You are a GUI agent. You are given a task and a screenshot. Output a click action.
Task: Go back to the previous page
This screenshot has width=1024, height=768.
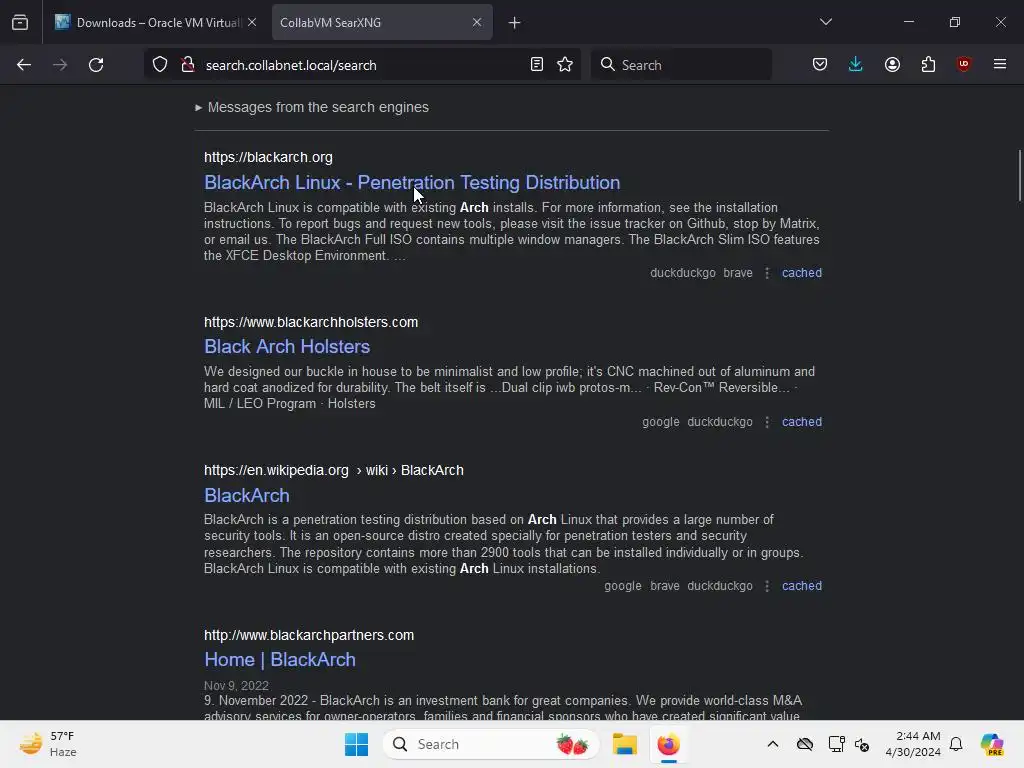24,65
